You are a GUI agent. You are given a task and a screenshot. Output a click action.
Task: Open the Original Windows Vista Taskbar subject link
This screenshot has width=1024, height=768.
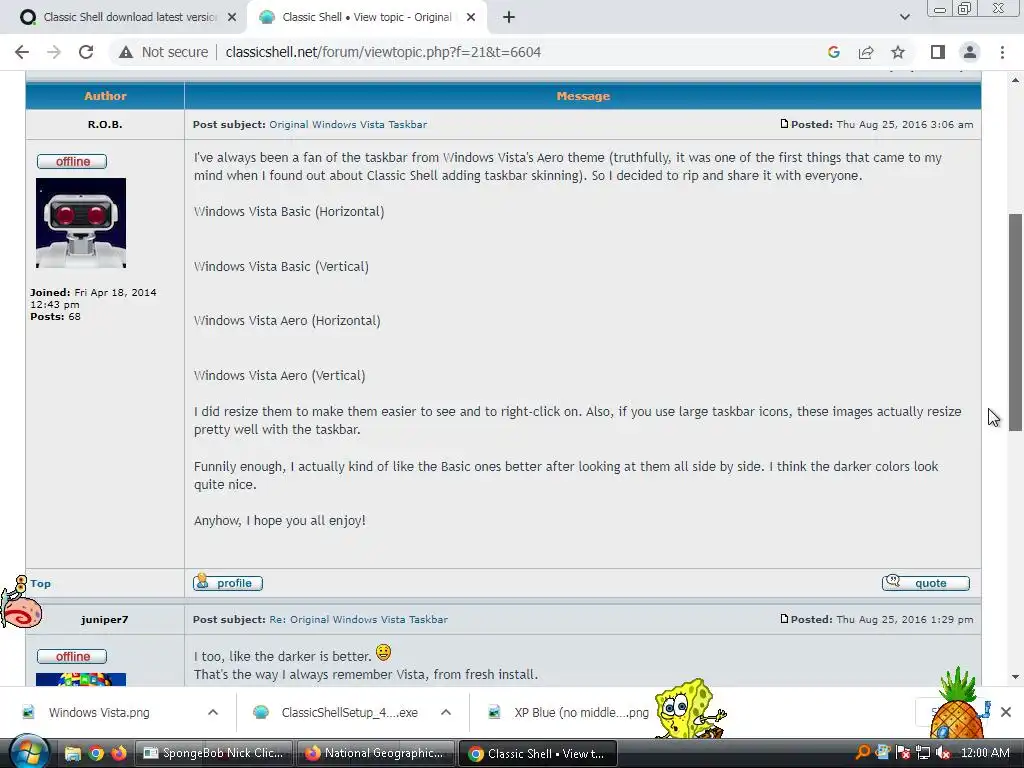click(348, 124)
